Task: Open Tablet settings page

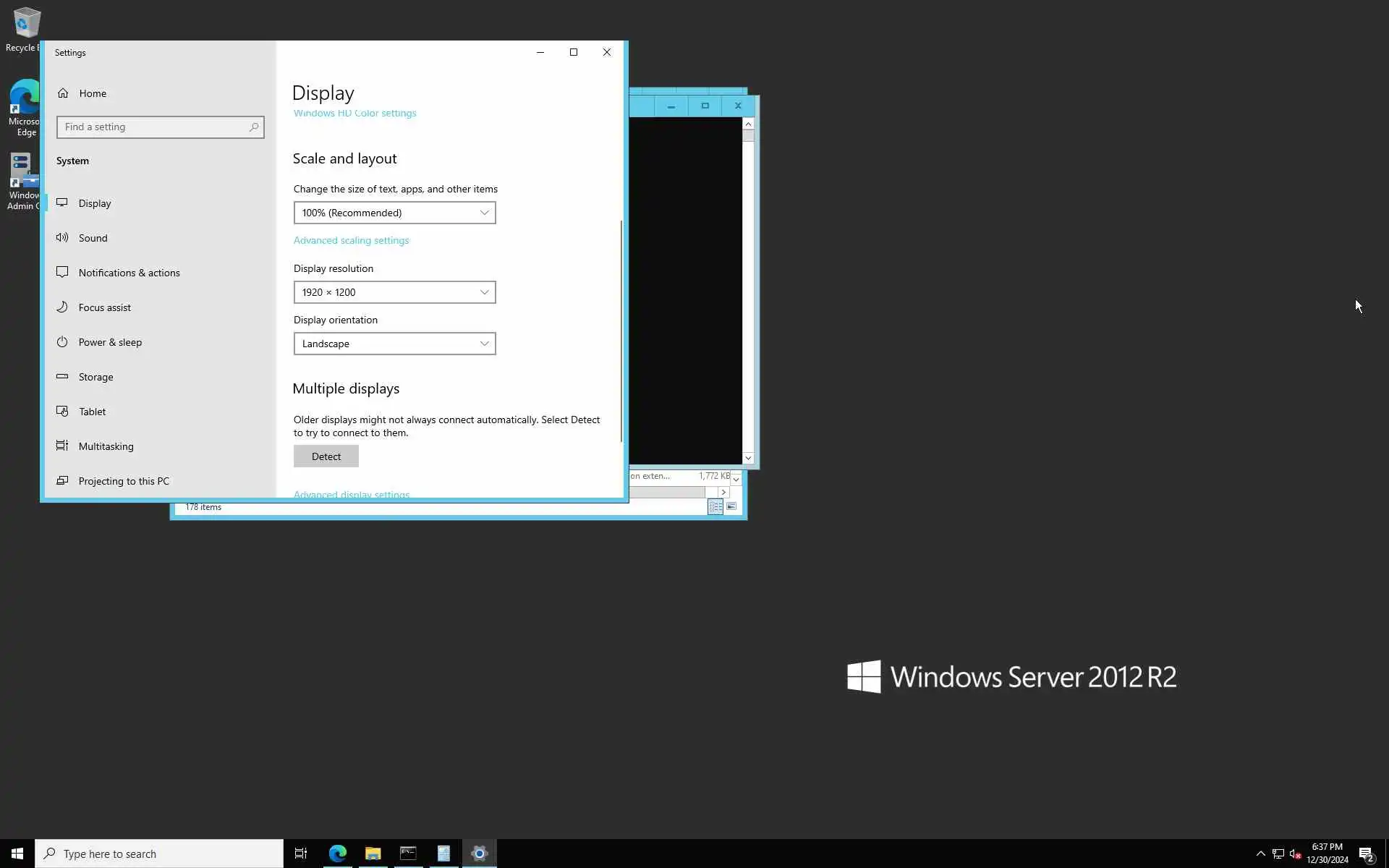Action: [92, 412]
